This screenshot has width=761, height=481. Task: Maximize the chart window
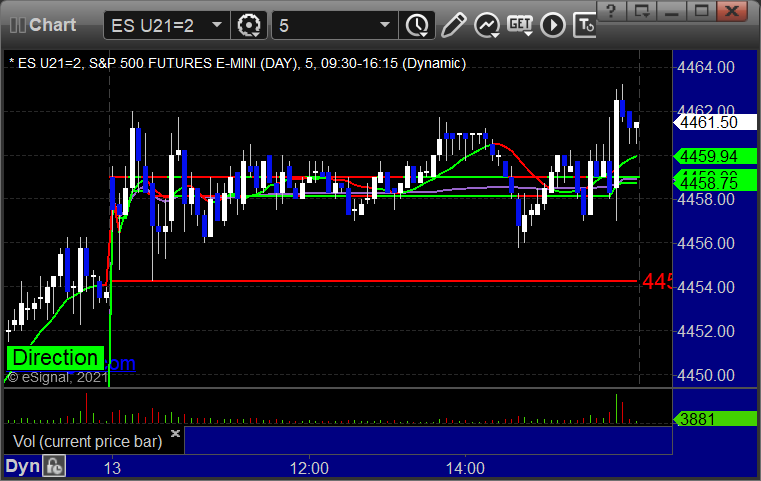pos(701,10)
